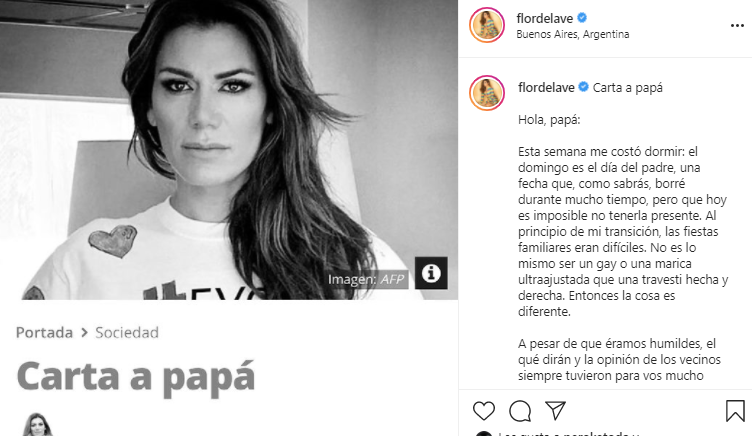This screenshot has width=752, height=436.
Task: Go to Portada breadcrumb
Action: click(x=44, y=332)
